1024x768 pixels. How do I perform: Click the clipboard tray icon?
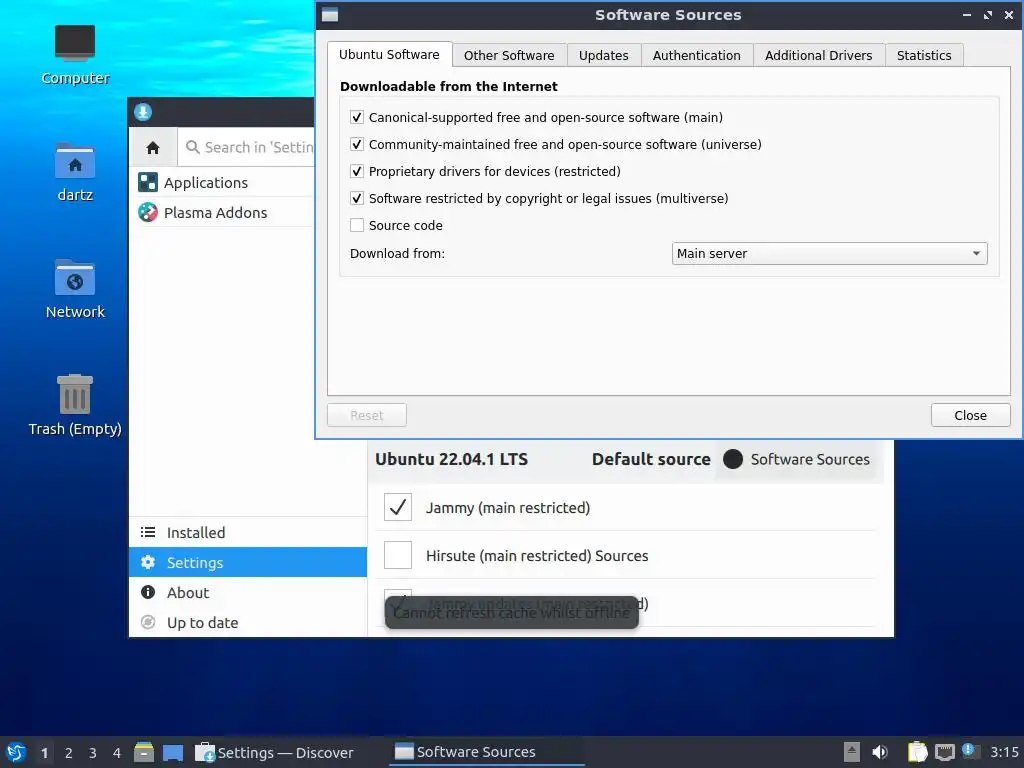point(918,752)
